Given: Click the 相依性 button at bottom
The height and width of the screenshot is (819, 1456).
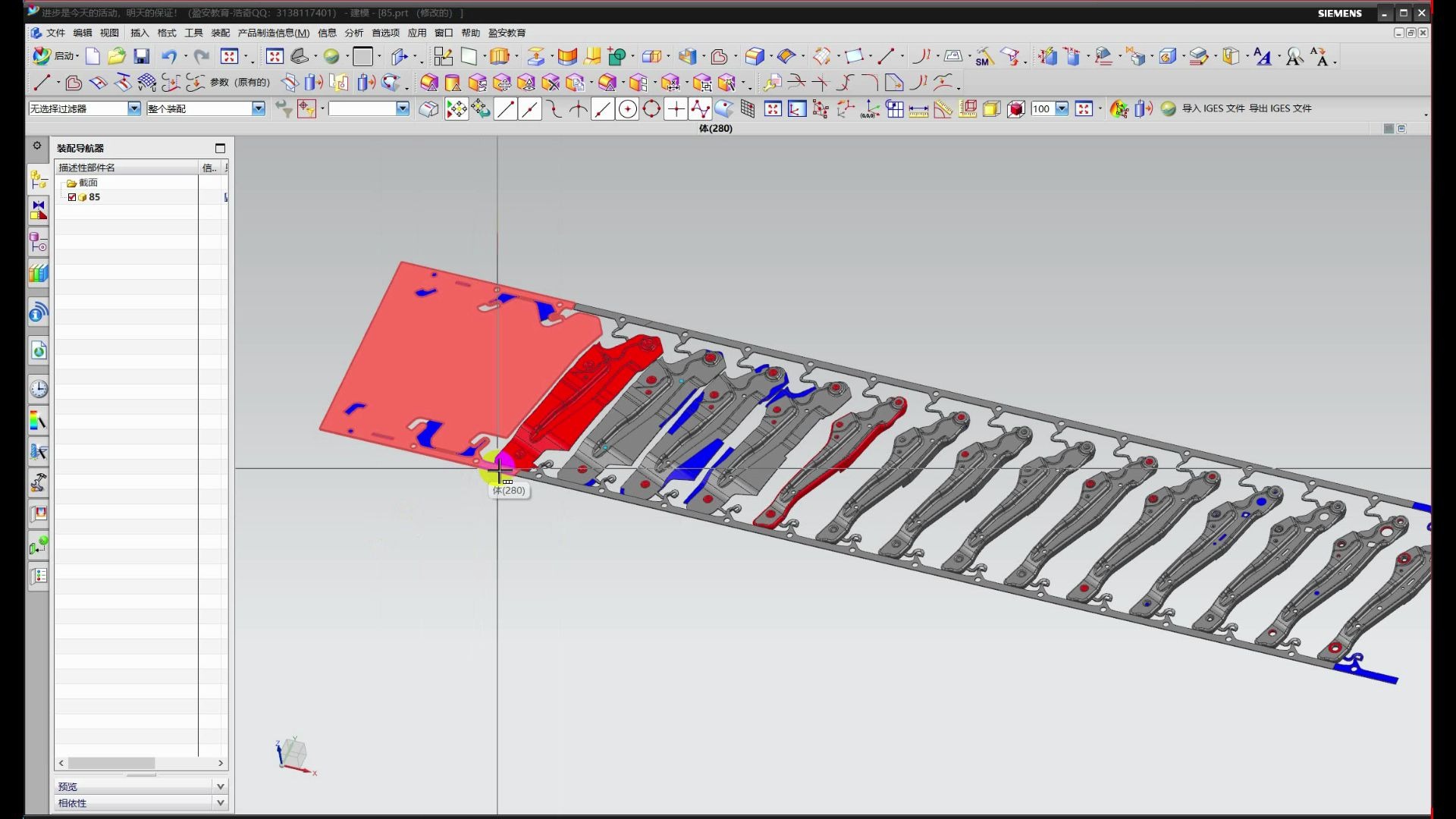Looking at the screenshot, I should click(141, 802).
